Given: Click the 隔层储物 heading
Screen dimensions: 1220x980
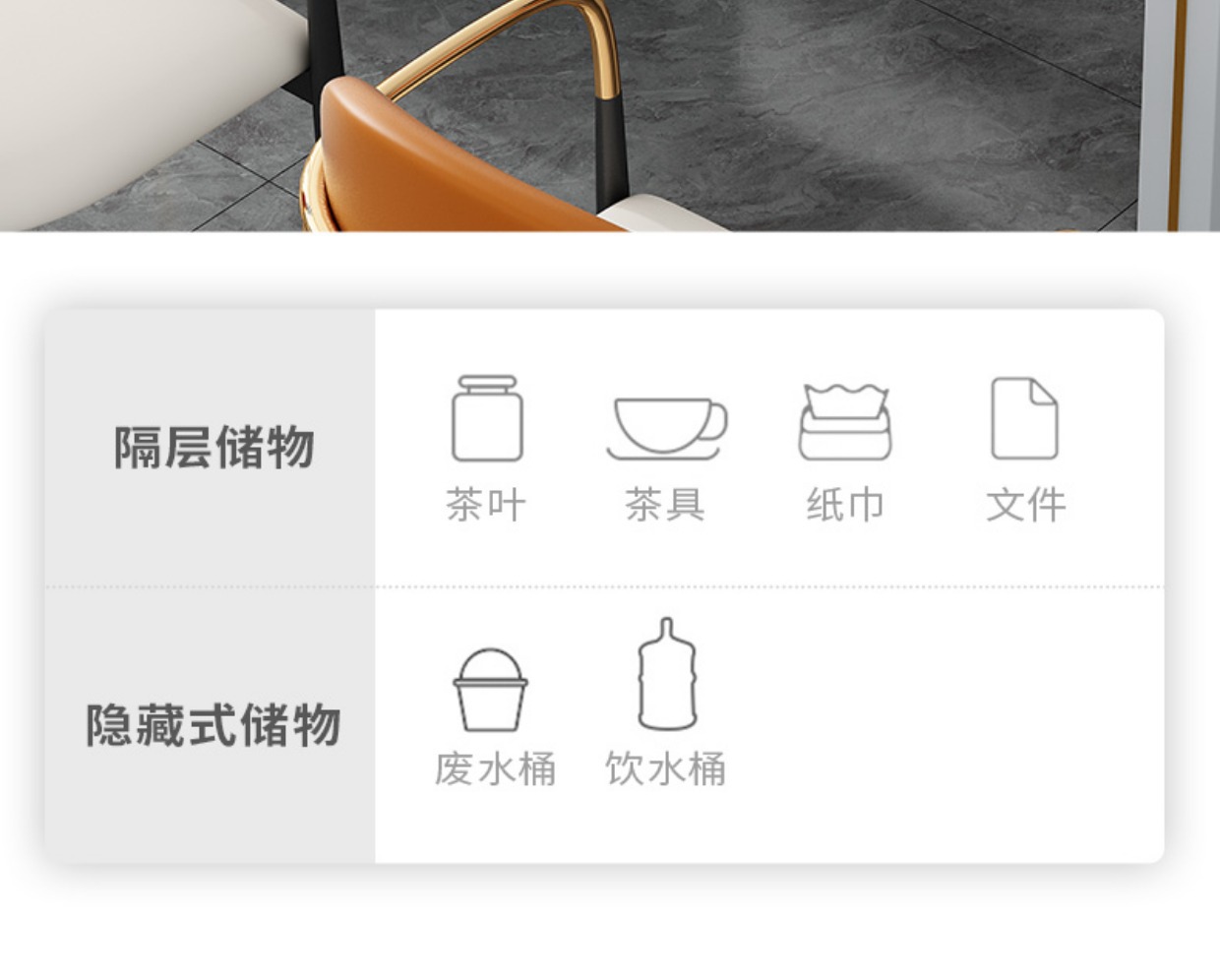Looking at the screenshot, I should coord(213,448).
